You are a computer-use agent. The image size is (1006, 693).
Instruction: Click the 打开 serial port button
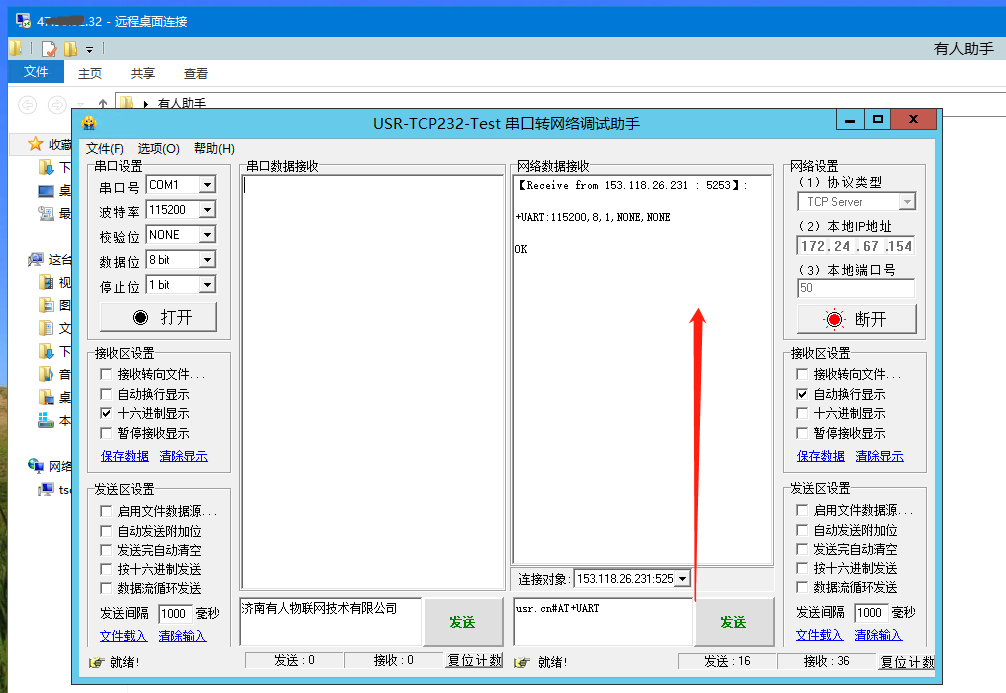pyautogui.click(x=158, y=317)
